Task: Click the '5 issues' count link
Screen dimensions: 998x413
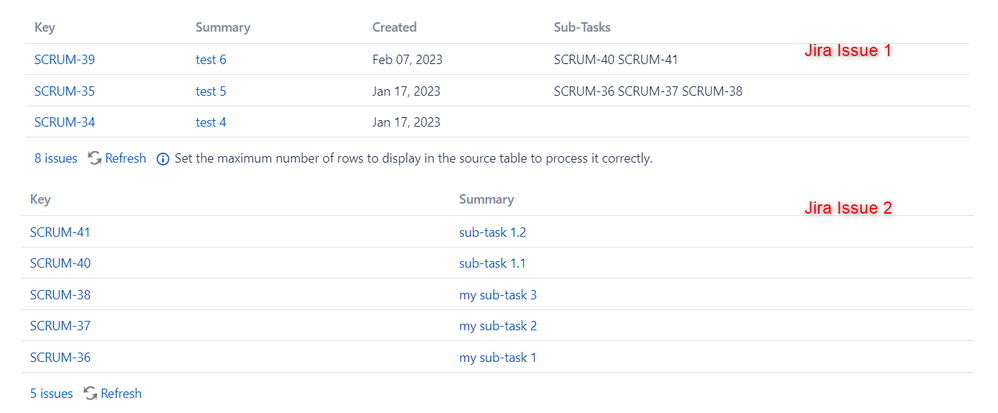Action: point(52,393)
